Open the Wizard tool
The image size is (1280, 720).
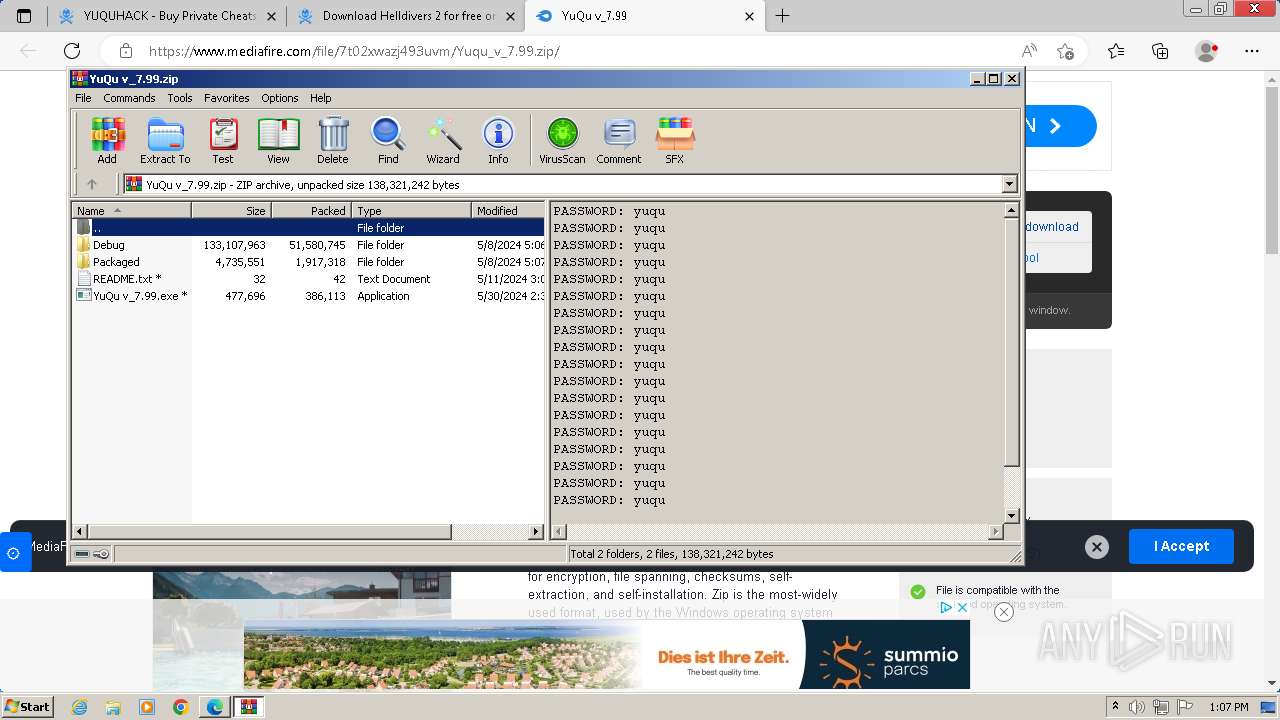click(443, 141)
